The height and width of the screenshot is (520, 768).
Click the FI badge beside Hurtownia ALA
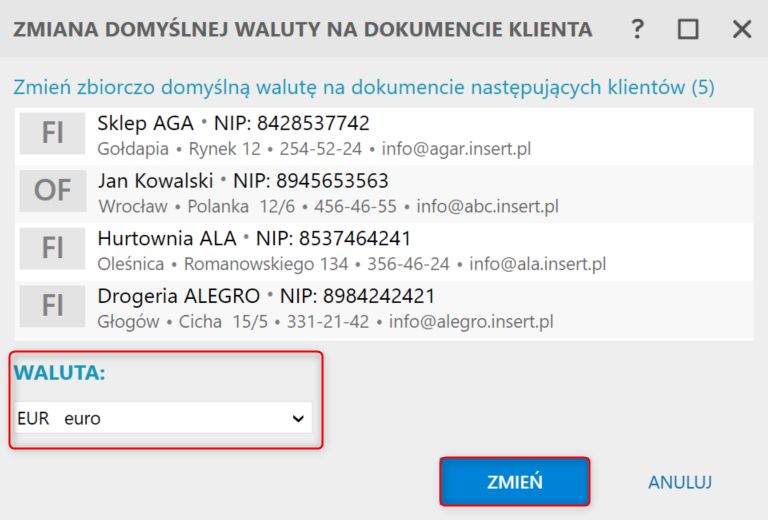click(x=52, y=248)
